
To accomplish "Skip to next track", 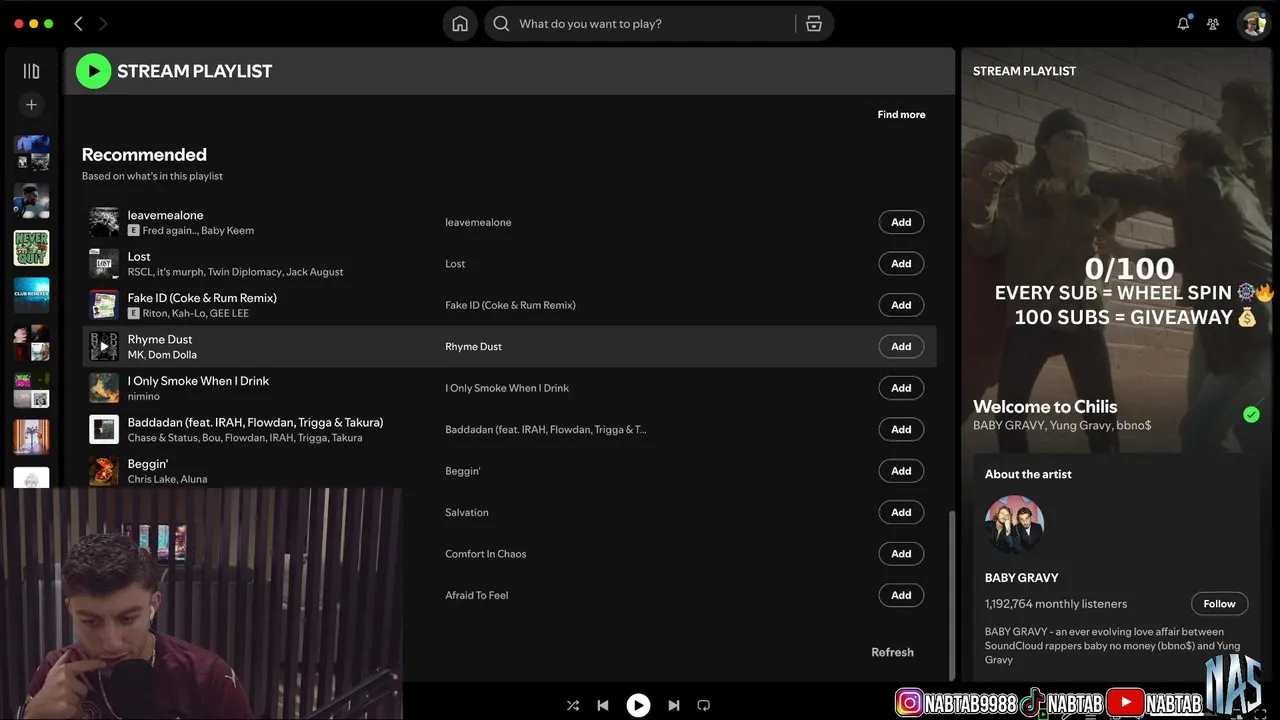I will (x=673, y=705).
